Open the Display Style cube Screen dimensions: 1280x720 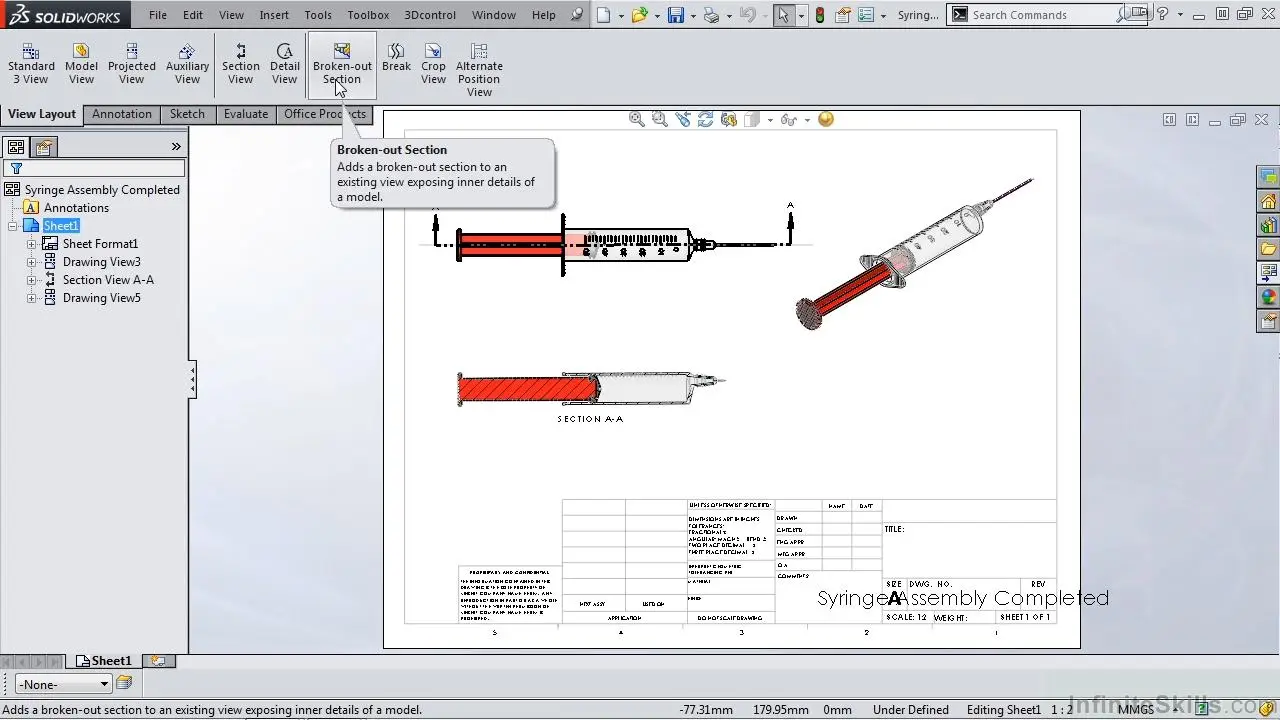(x=752, y=119)
